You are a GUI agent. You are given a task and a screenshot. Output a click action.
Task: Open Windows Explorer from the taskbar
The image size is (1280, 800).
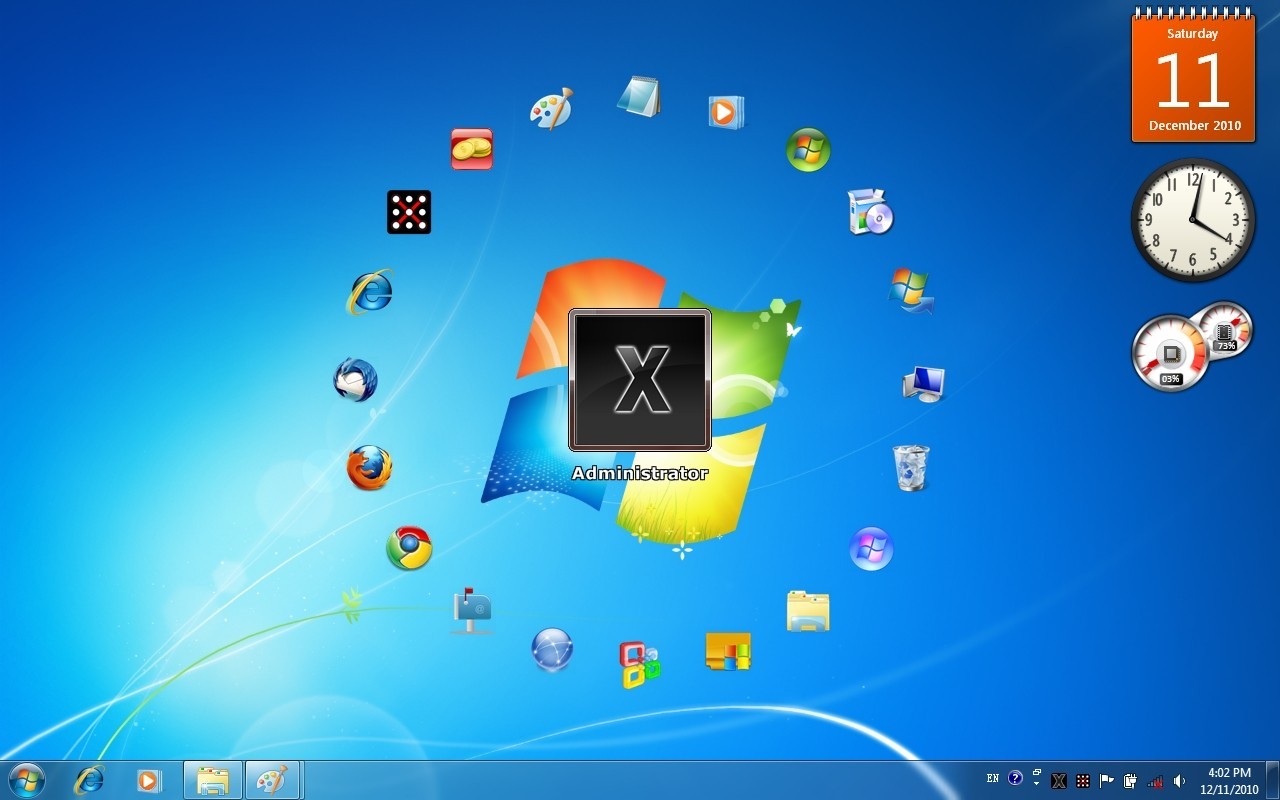coord(212,779)
